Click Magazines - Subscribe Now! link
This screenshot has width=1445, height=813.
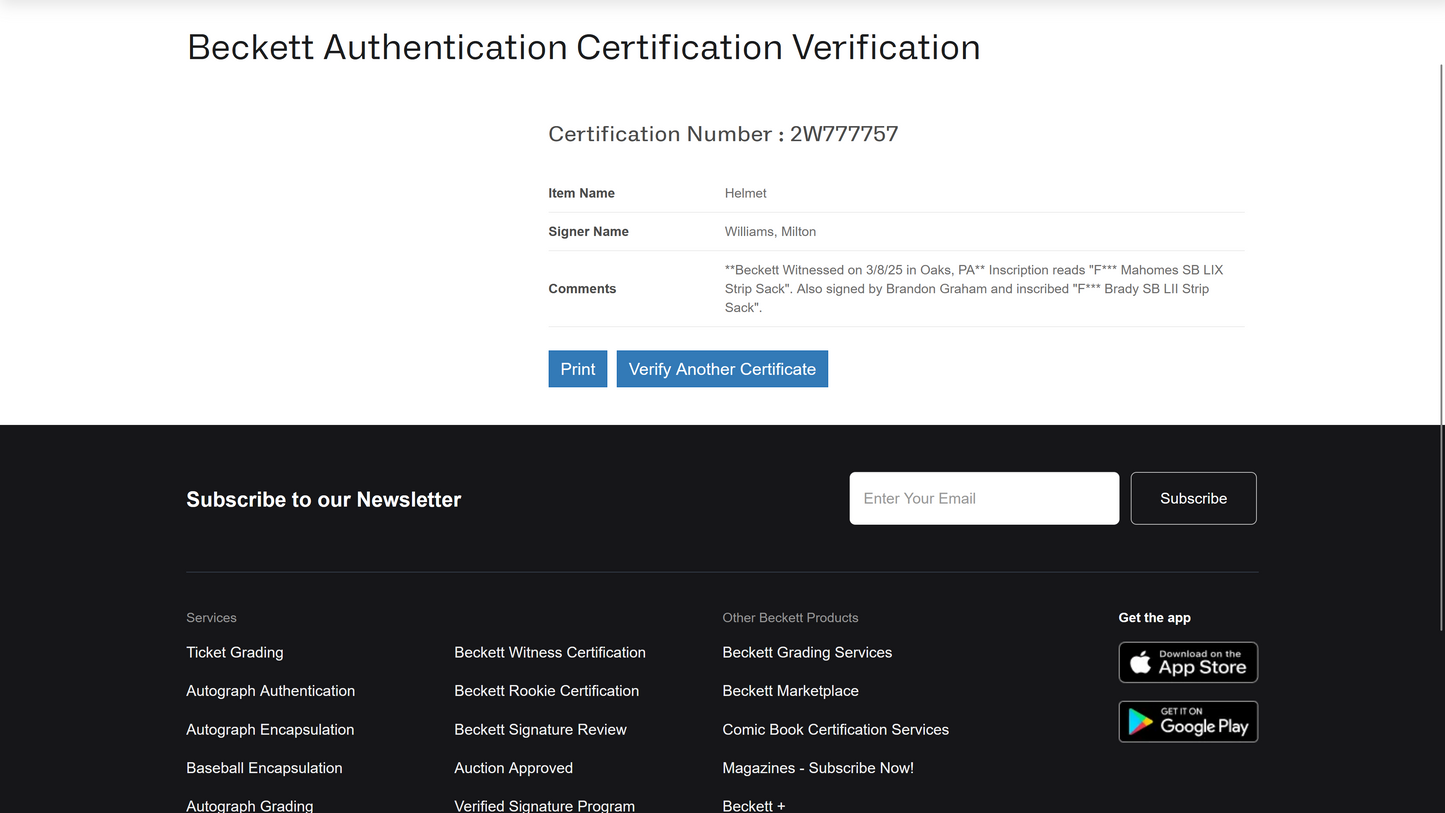(818, 768)
